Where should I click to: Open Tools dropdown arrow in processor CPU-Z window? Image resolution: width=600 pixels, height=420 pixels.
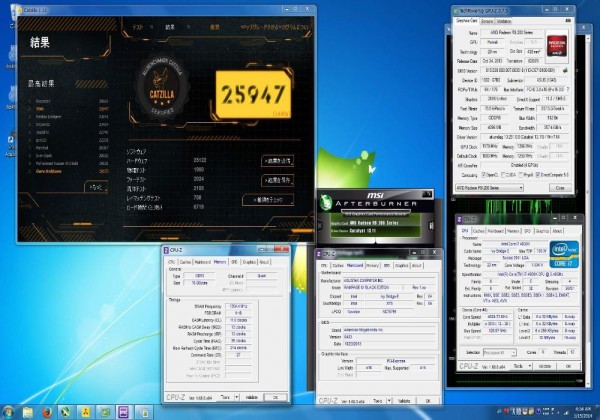point(530,366)
